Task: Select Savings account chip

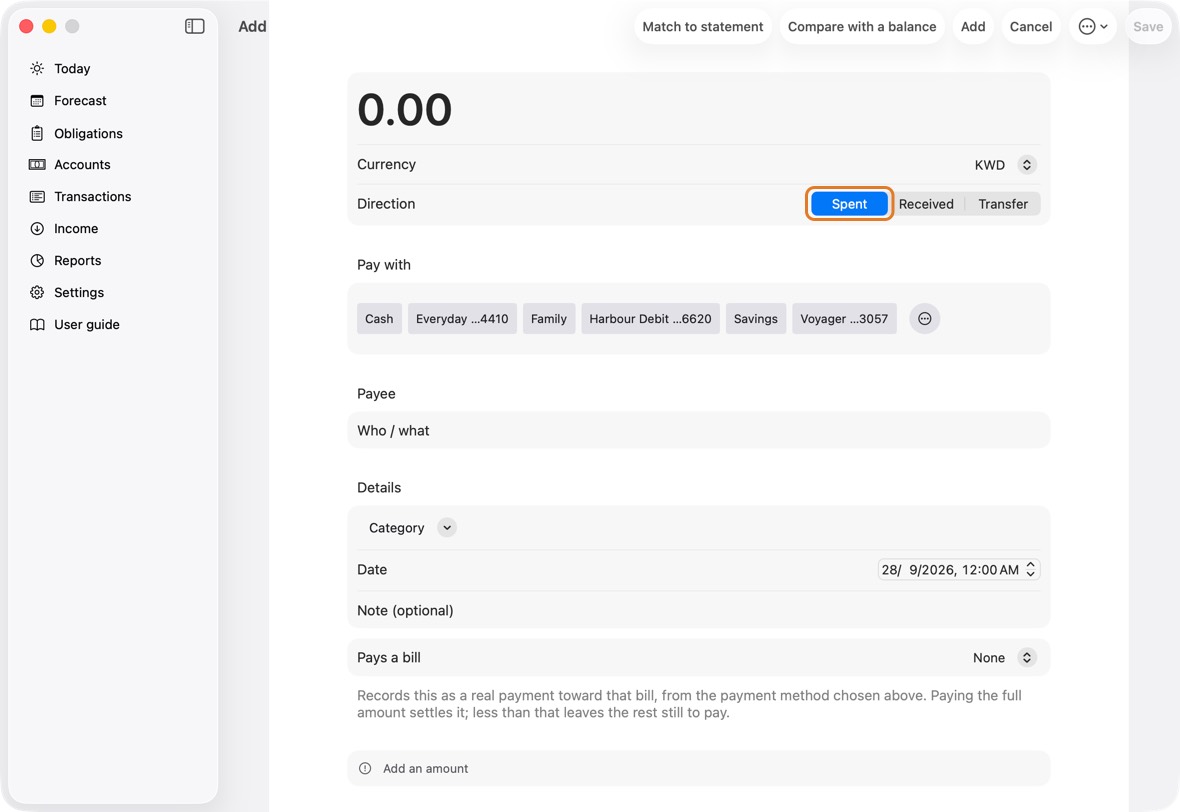Action: (756, 318)
